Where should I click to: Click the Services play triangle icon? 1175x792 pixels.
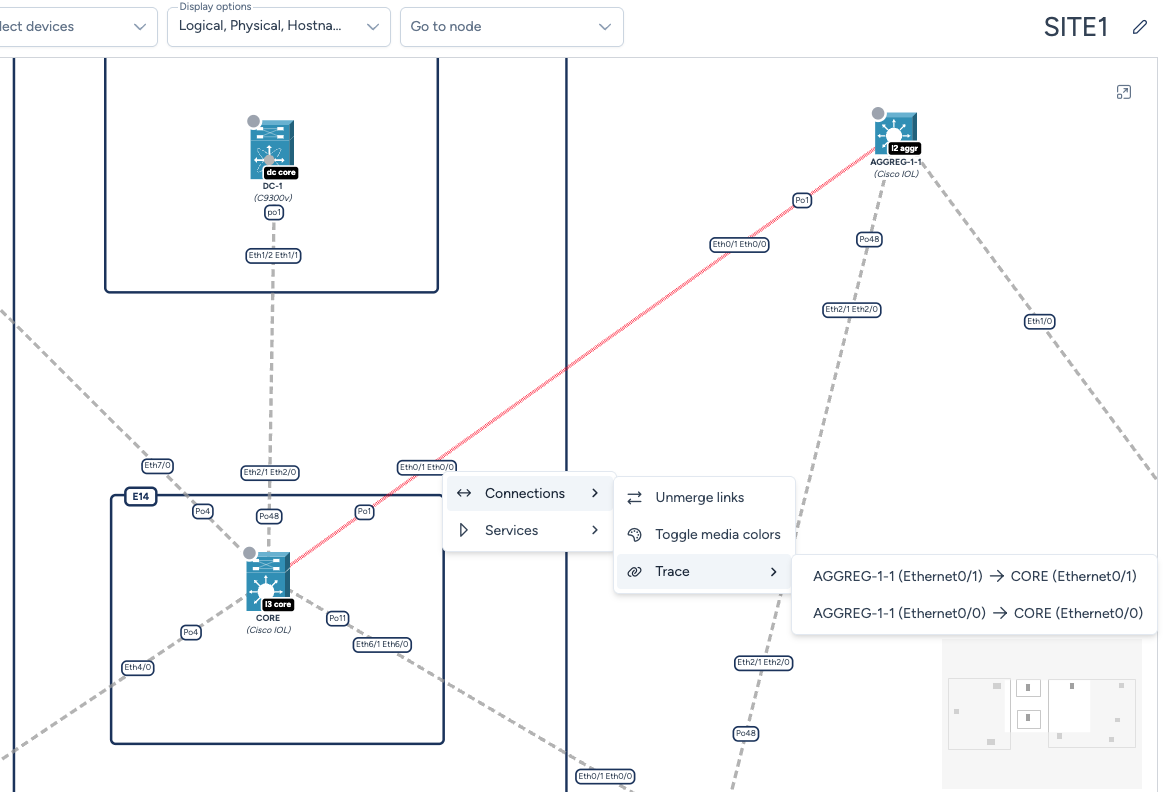coord(464,530)
